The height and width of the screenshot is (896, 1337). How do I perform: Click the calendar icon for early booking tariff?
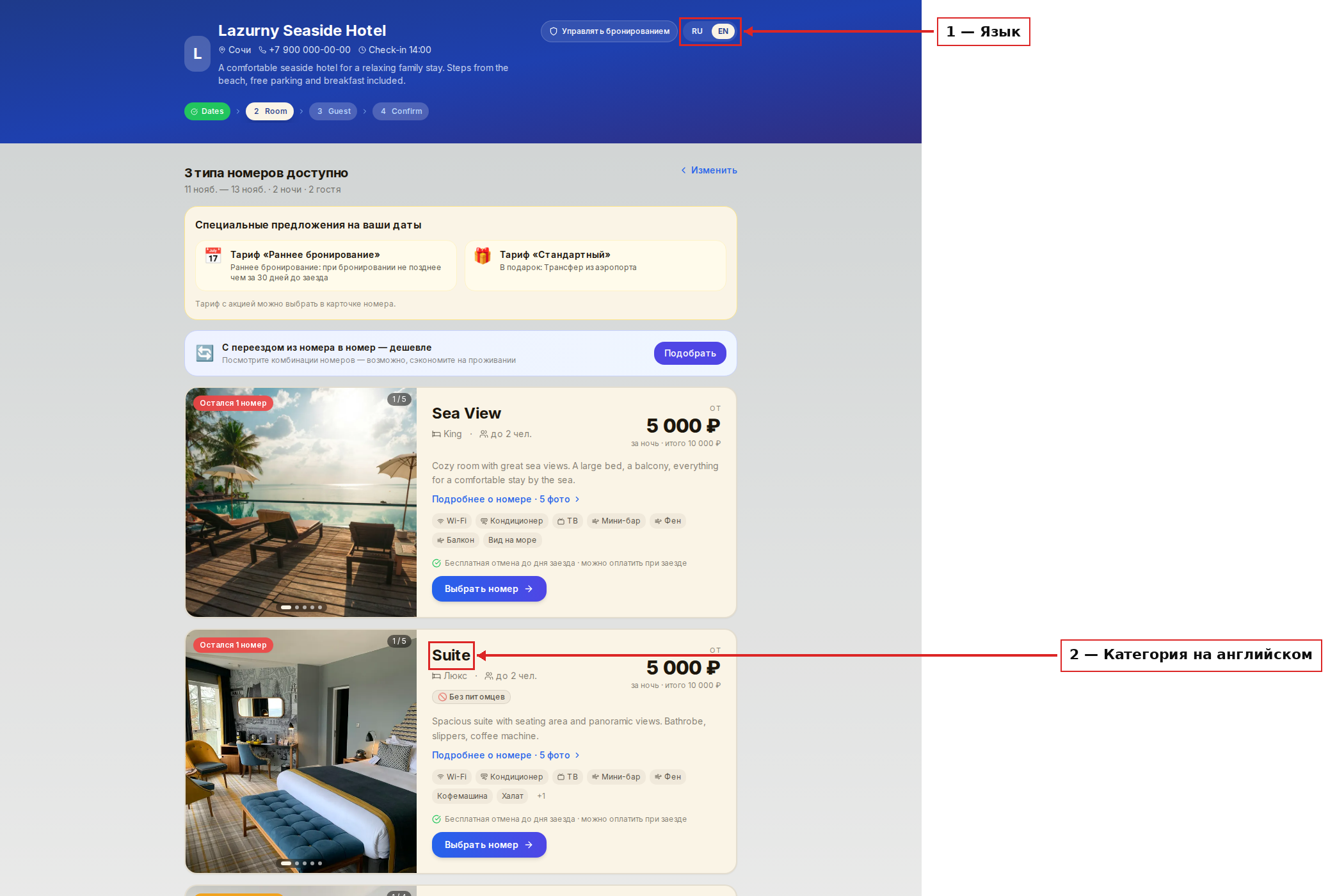point(213,255)
